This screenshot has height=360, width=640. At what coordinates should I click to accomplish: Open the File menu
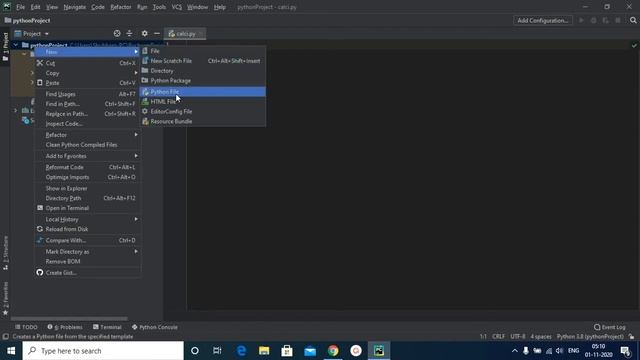(x=20, y=7)
